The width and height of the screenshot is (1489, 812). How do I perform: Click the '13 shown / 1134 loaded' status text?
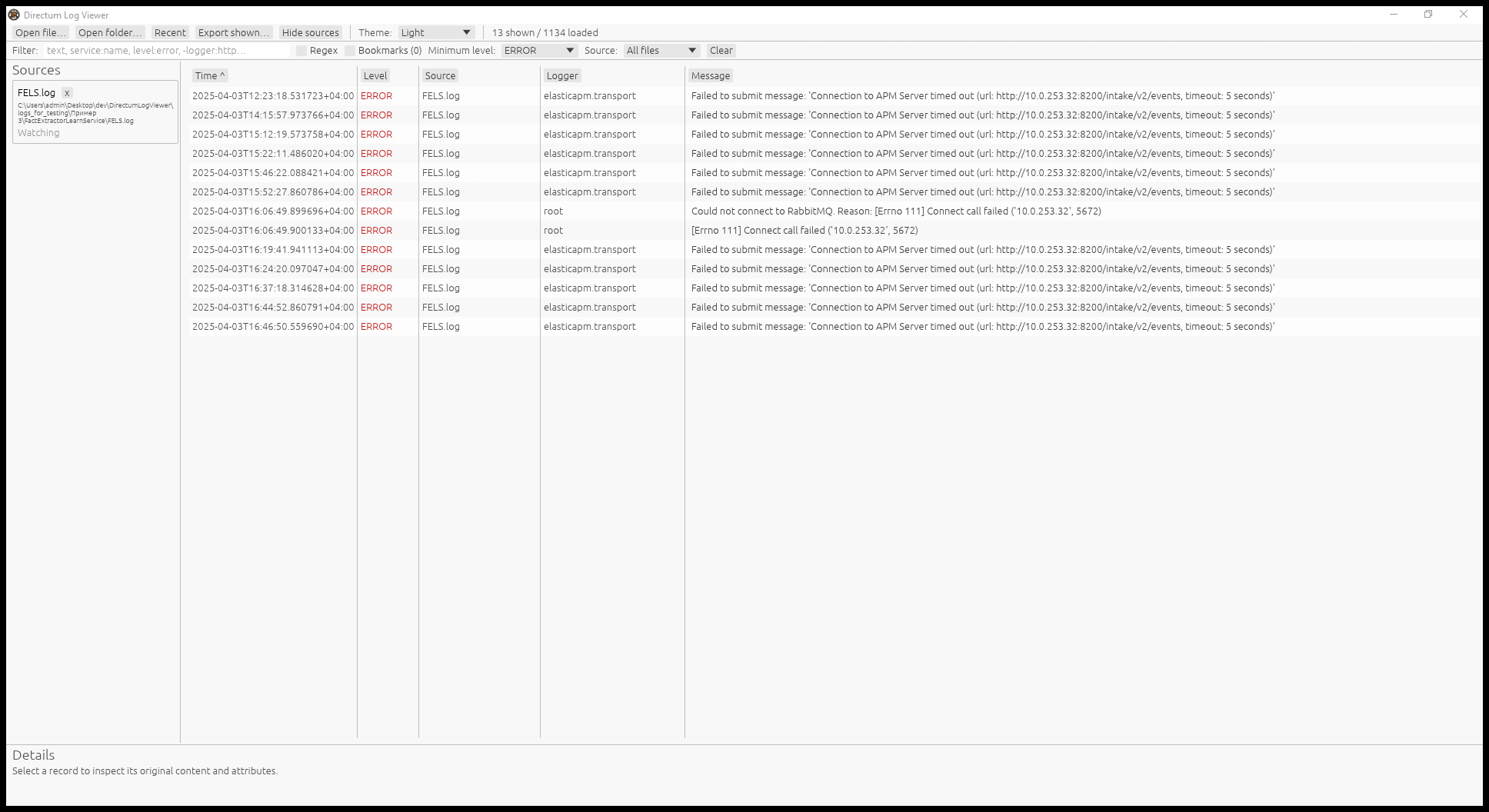pyautogui.click(x=545, y=32)
